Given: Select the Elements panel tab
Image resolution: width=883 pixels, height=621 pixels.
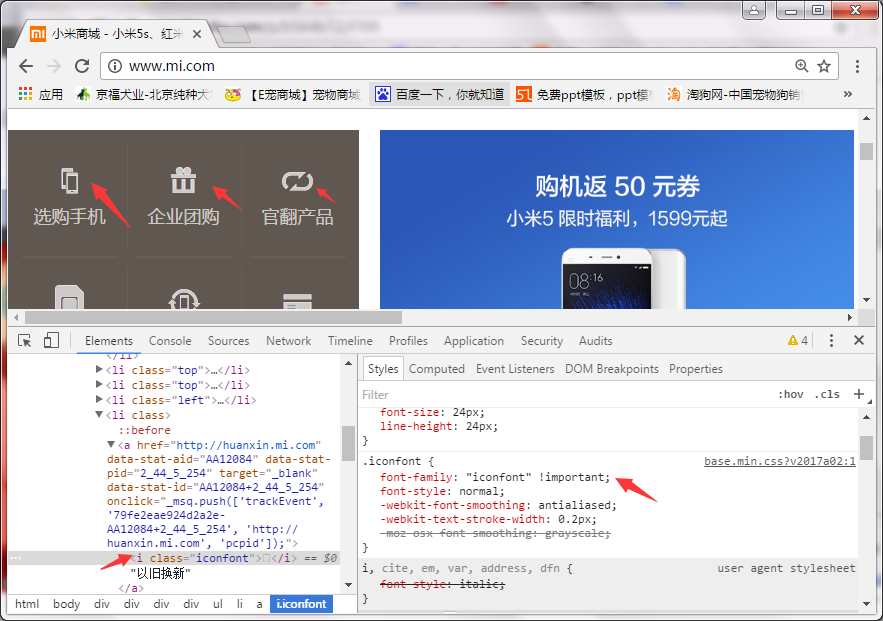Looking at the screenshot, I should coord(109,341).
